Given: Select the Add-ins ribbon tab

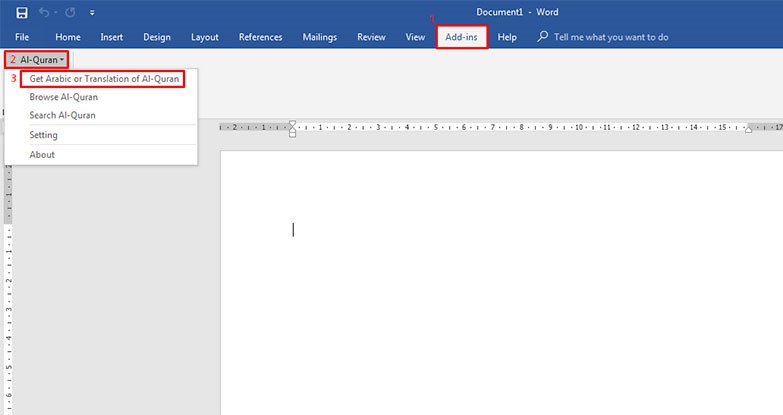Looking at the screenshot, I should pyautogui.click(x=461, y=37).
